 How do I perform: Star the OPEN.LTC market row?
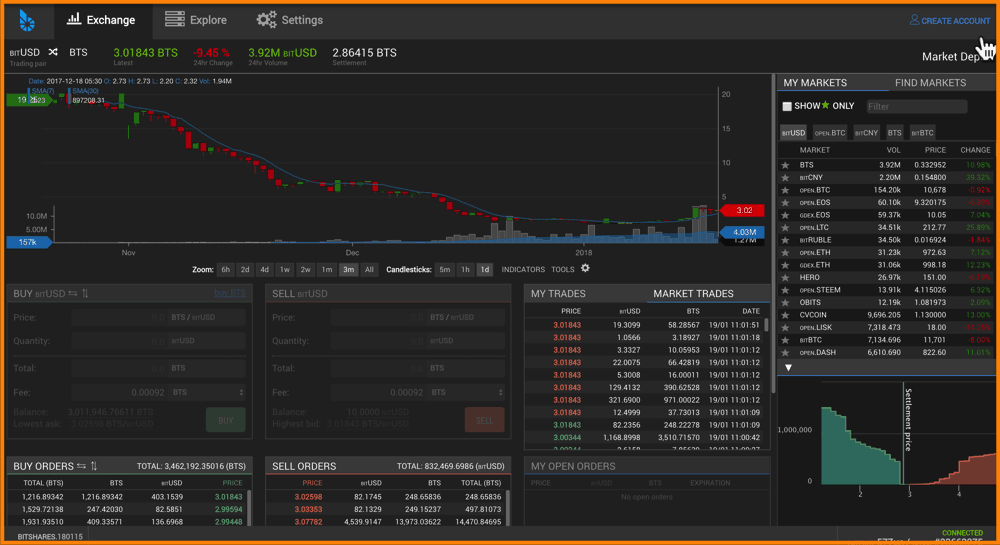(786, 228)
